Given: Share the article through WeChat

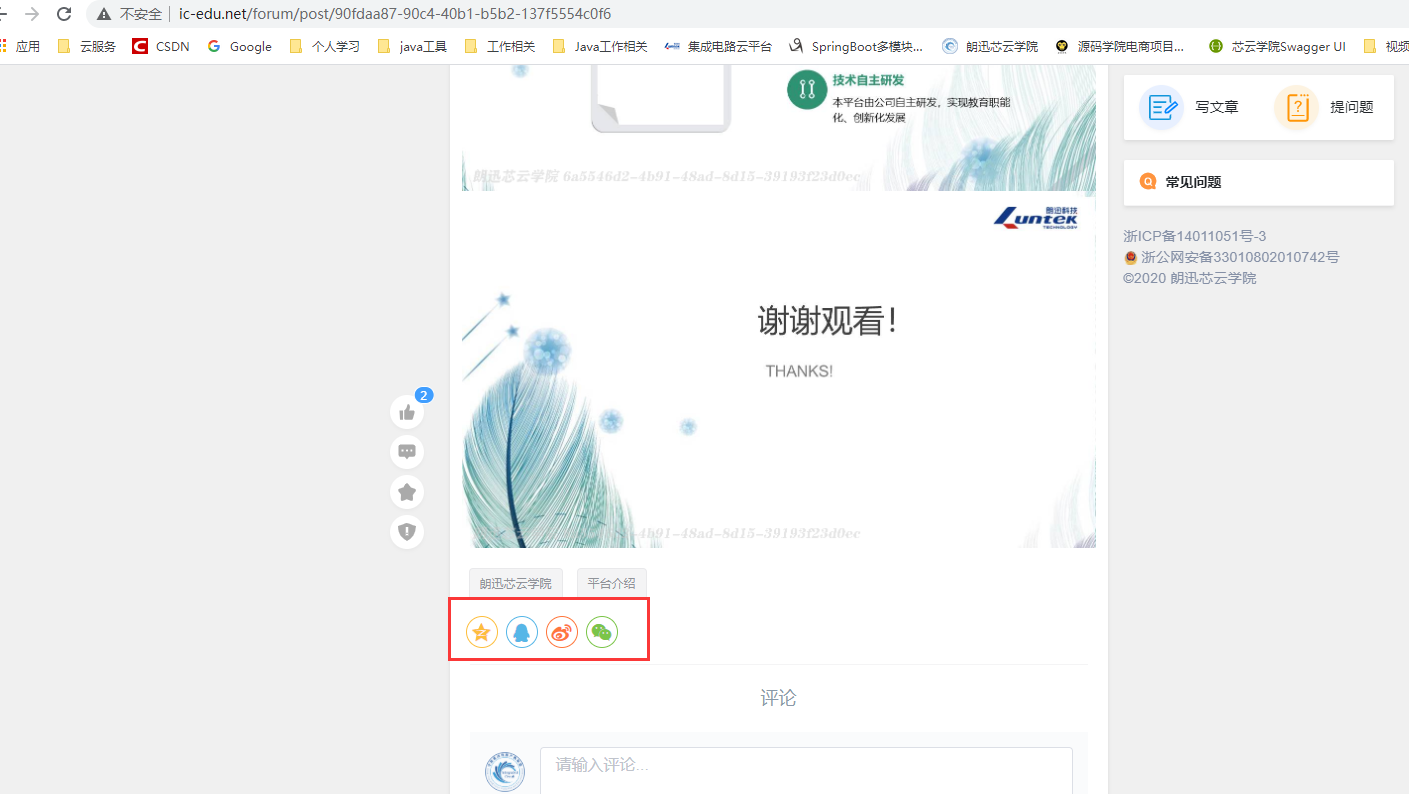Looking at the screenshot, I should coord(601,631).
